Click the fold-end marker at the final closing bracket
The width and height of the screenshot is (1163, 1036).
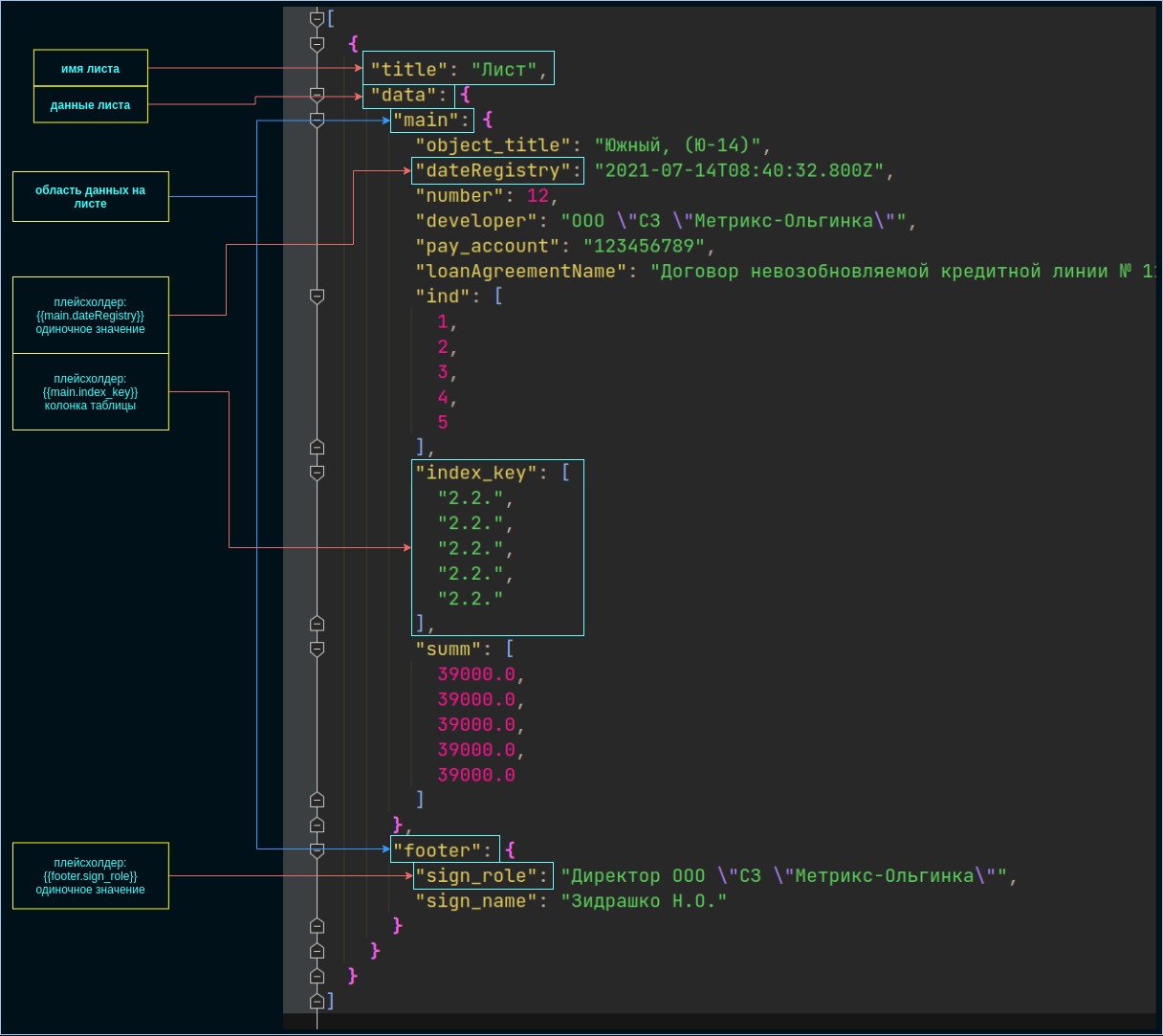pyautogui.click(x=318, y=1001)
